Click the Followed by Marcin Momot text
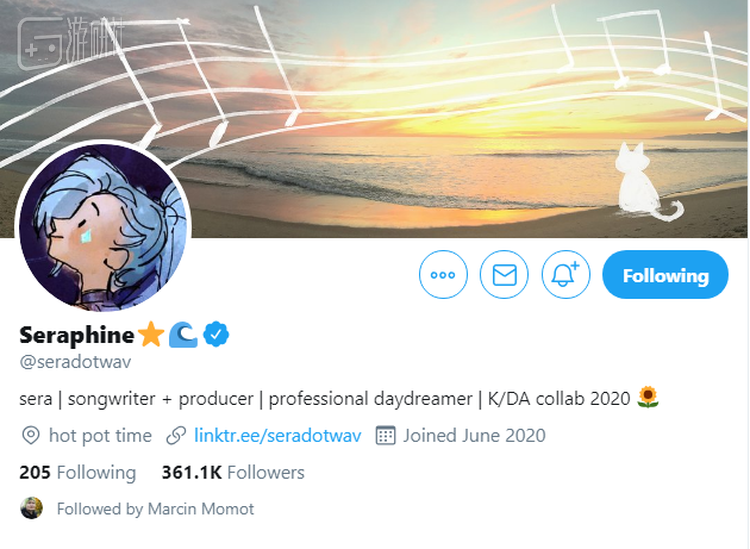Screen dimensions: 750x549 coord(155,509)
